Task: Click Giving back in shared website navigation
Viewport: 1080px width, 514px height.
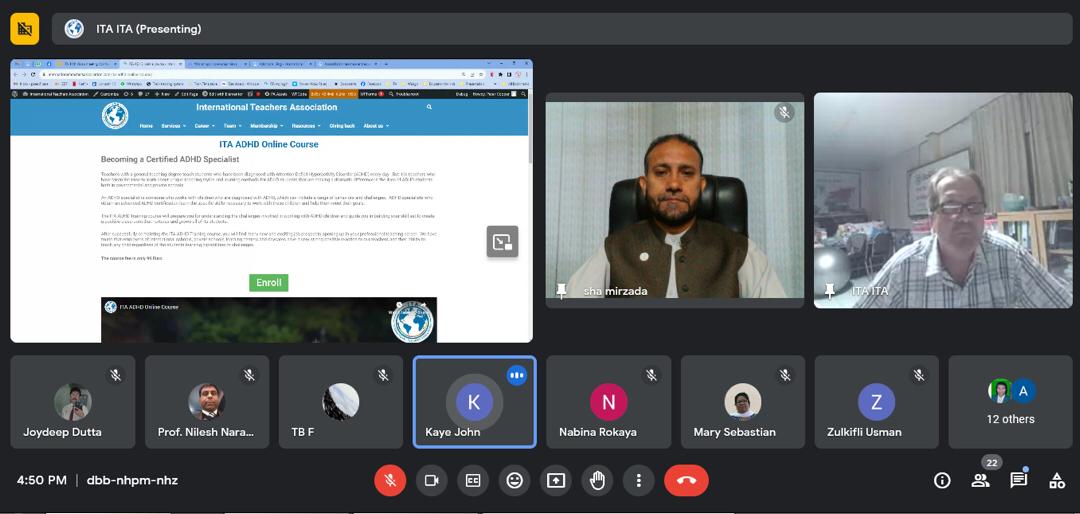Action: pos(342,126)
